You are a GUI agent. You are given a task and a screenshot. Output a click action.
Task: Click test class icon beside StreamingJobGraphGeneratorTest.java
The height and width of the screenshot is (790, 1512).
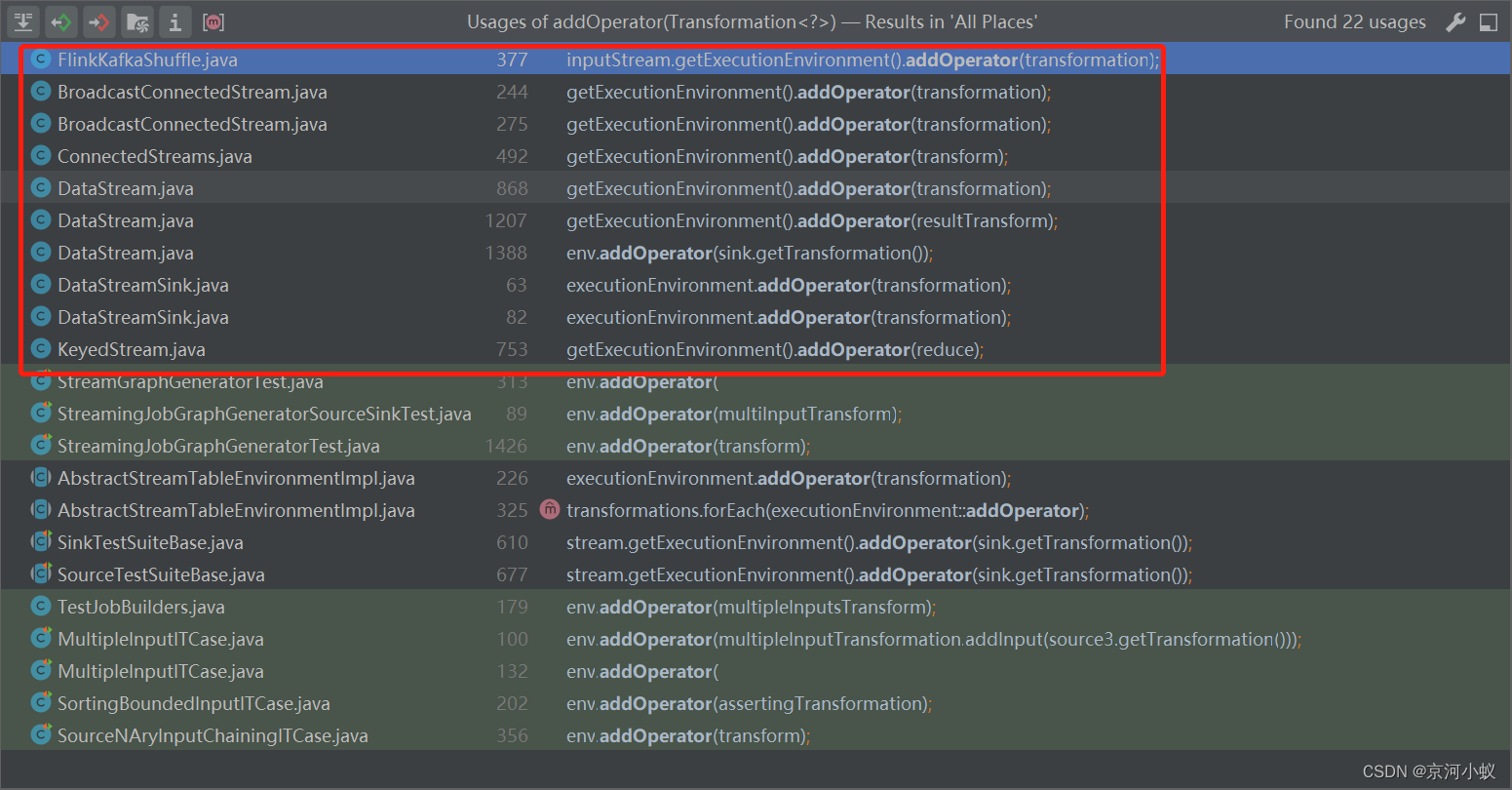40,446
